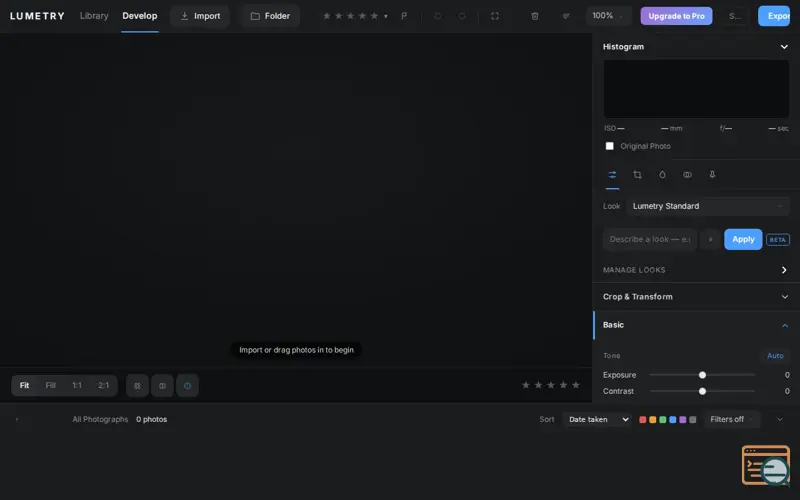Open the Sort Date taken dropdown
The width and height of the screenshot is (800, 500).
tap(596, 419)
